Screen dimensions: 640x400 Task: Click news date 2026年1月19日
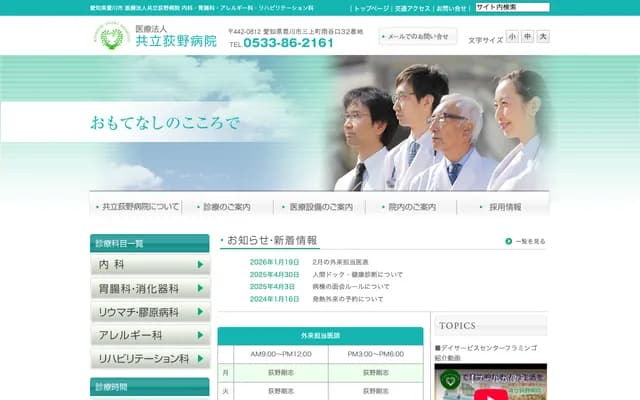click(x=274, y=262)
